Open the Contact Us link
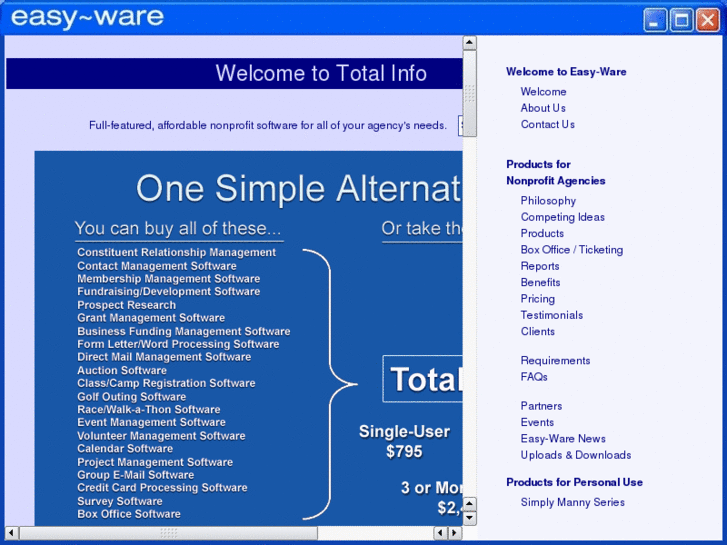 point(548,124)
